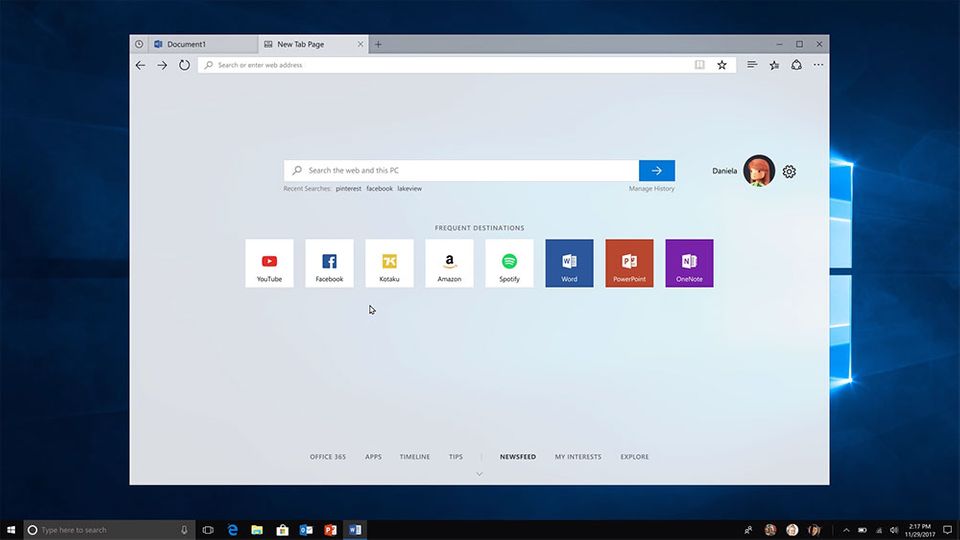
Task: Select the MY INTERESTS tab
Action: [x=578, y=457]
